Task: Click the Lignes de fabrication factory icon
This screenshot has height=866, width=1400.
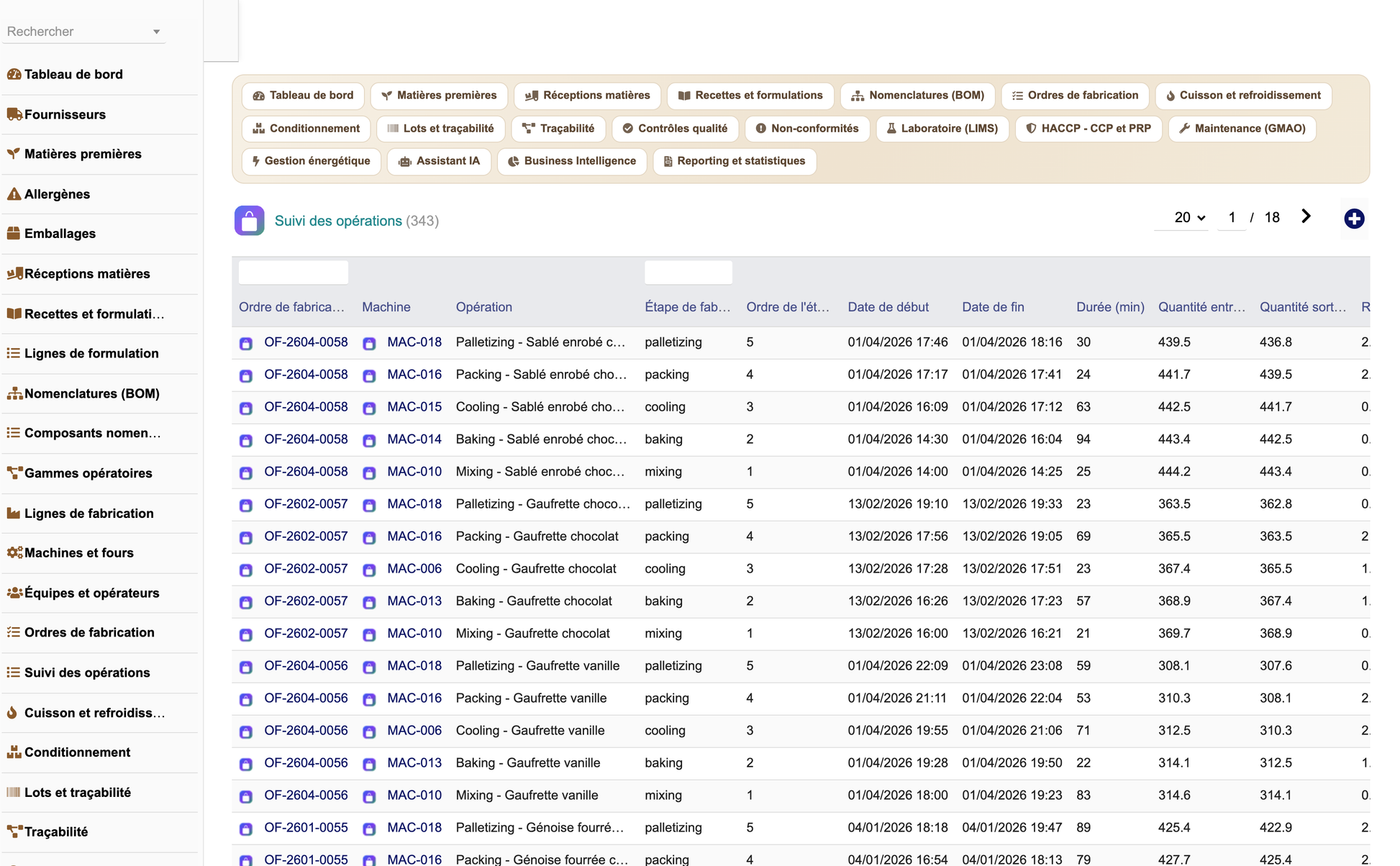Action: pyautogui.click(x=14, y=514)
